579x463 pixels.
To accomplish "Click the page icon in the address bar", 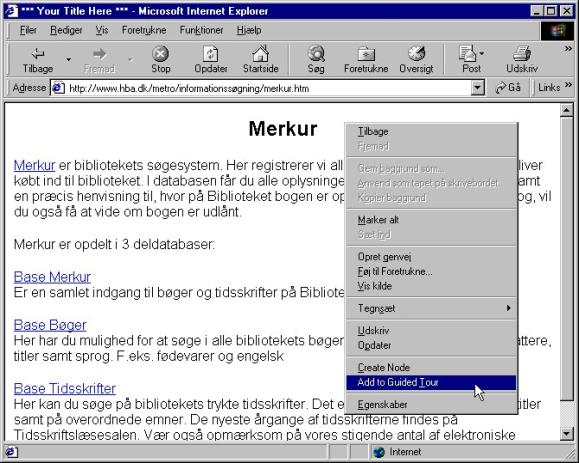I will (58, 88).
